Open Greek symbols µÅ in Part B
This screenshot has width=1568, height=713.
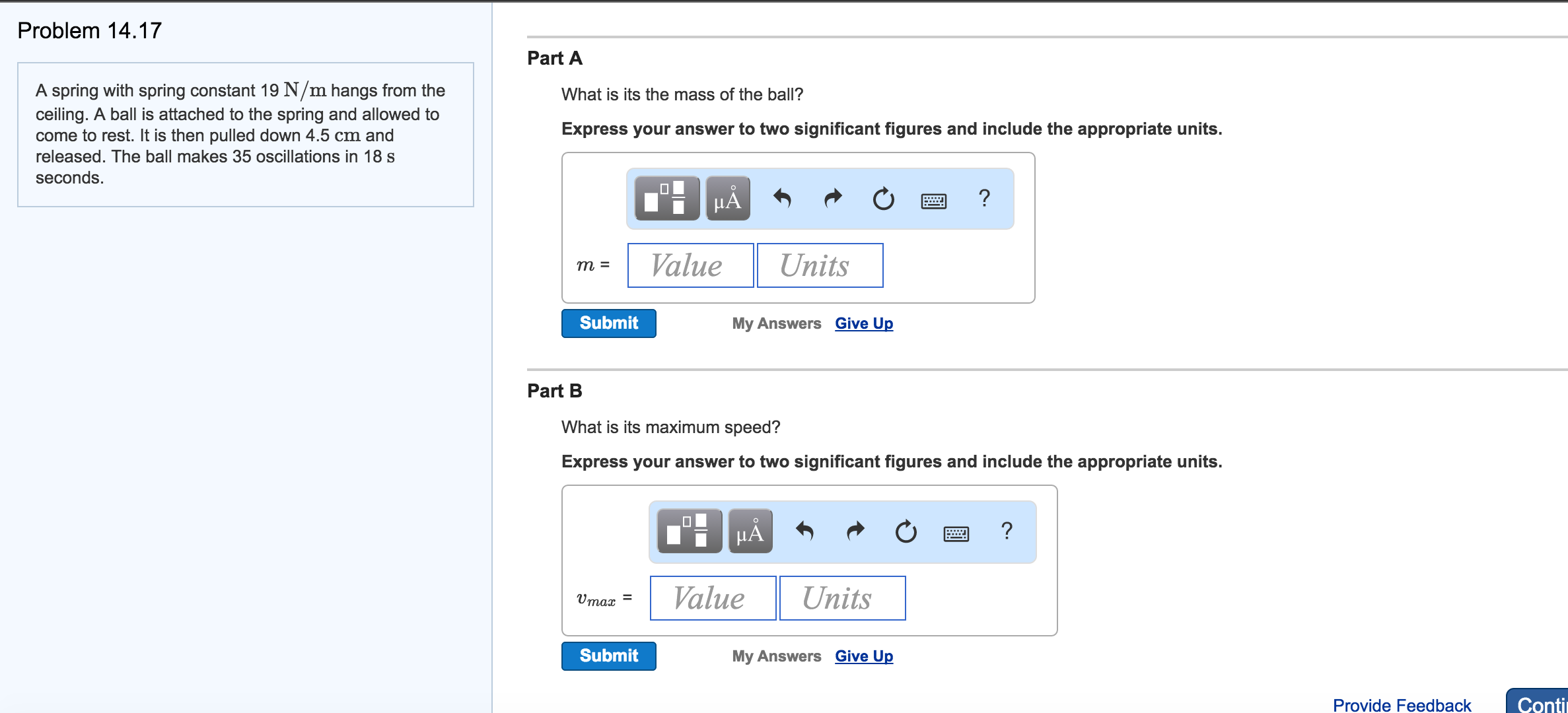coord(750,531)
